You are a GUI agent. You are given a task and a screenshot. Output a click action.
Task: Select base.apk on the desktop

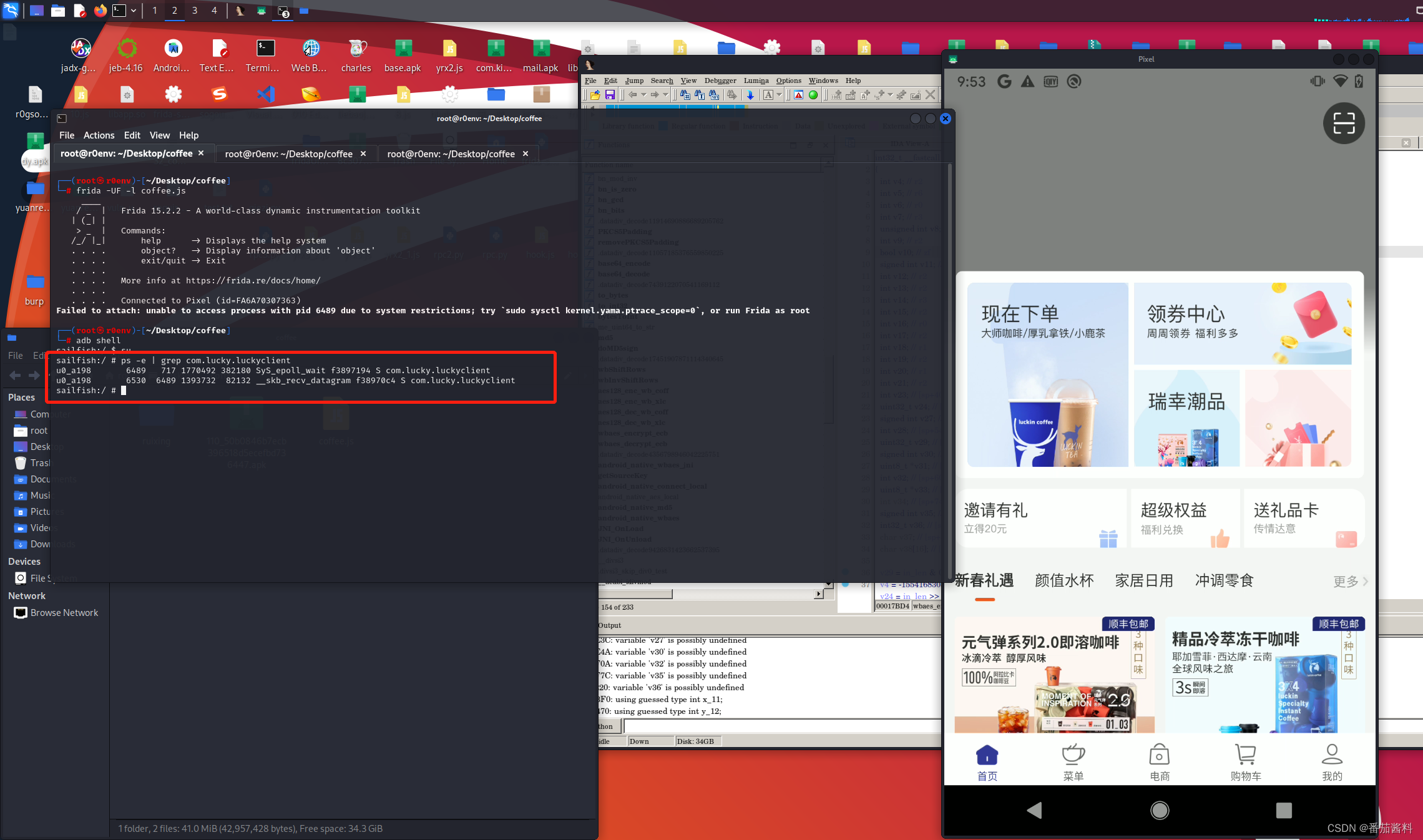[x=403, y=56]
